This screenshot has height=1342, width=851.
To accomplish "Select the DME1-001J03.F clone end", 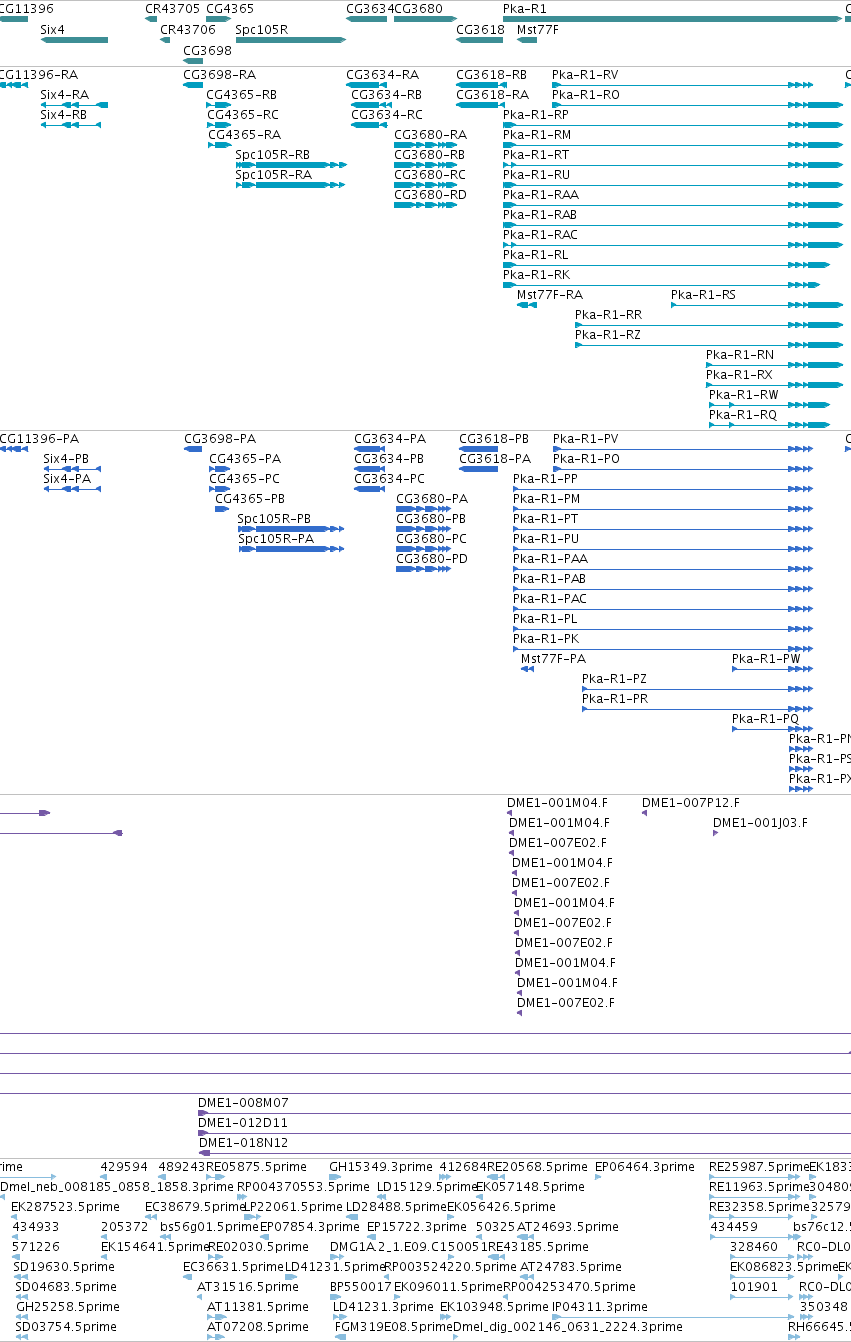I will coord(760,823).
